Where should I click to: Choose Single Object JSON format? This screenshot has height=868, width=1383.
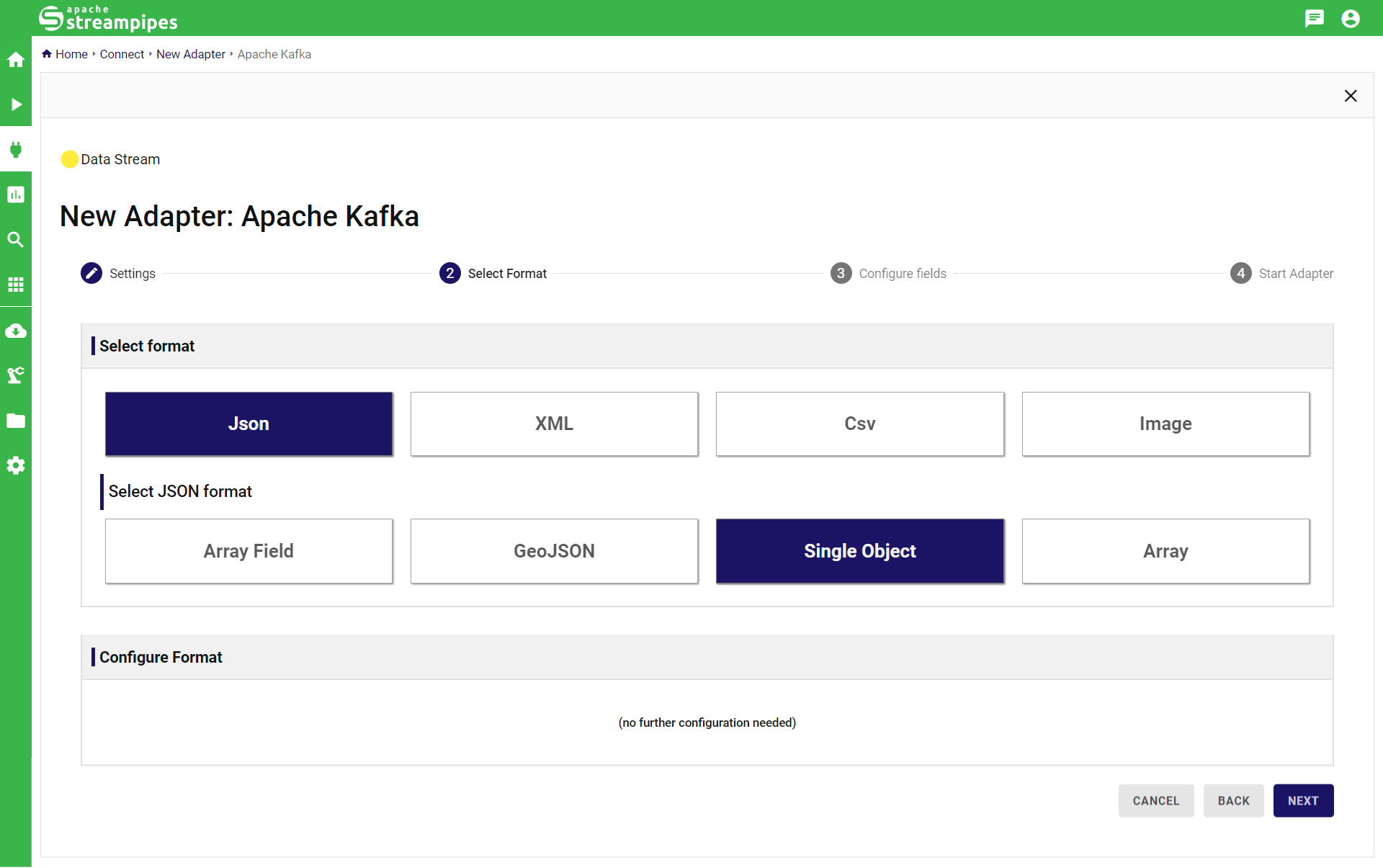(860, 551)
